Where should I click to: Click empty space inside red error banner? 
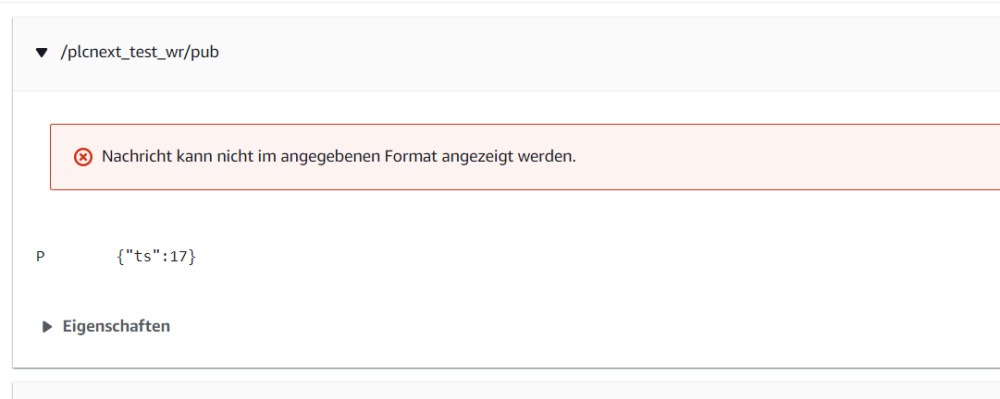tap(784, 157)
